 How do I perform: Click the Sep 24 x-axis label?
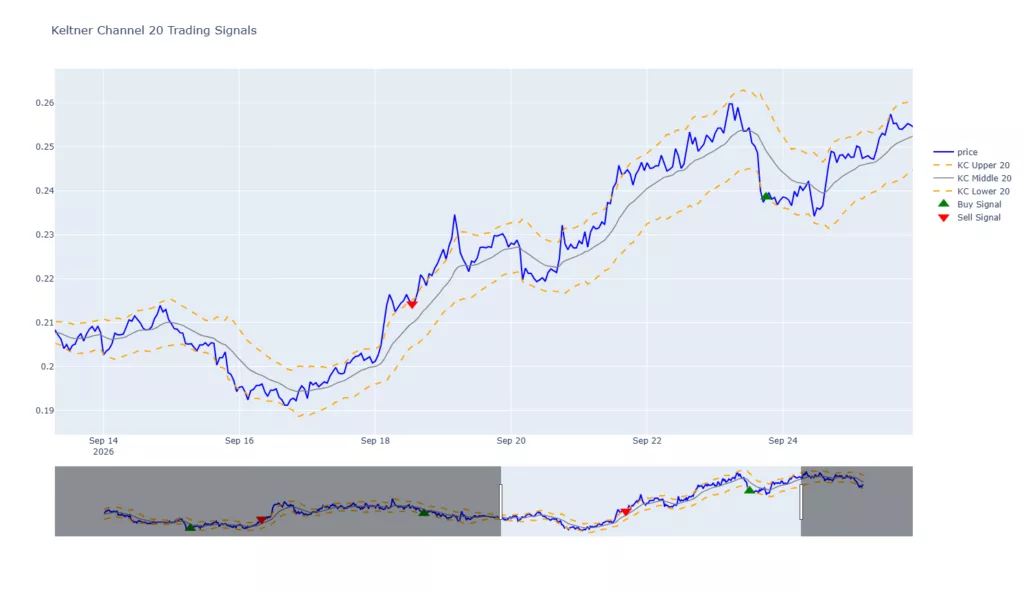(x=782, y=440)
